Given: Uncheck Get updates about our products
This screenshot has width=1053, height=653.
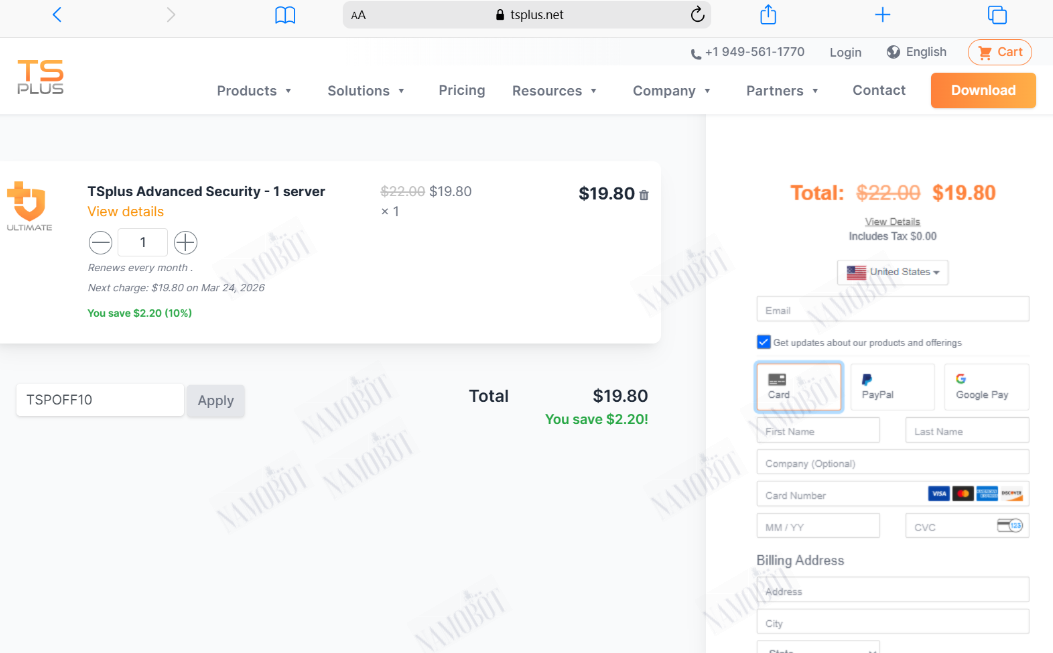Looking at the screenshot, I should [764, 342].
